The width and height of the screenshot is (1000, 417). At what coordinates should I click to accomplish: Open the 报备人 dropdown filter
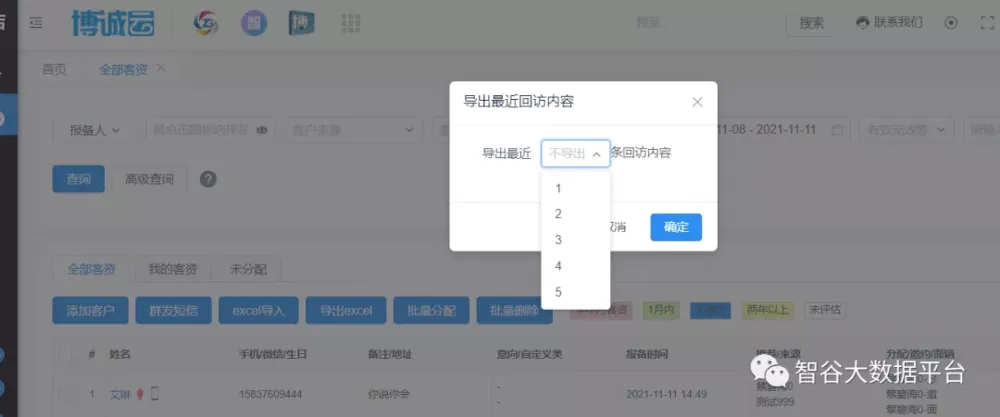[x=94, y=130]
